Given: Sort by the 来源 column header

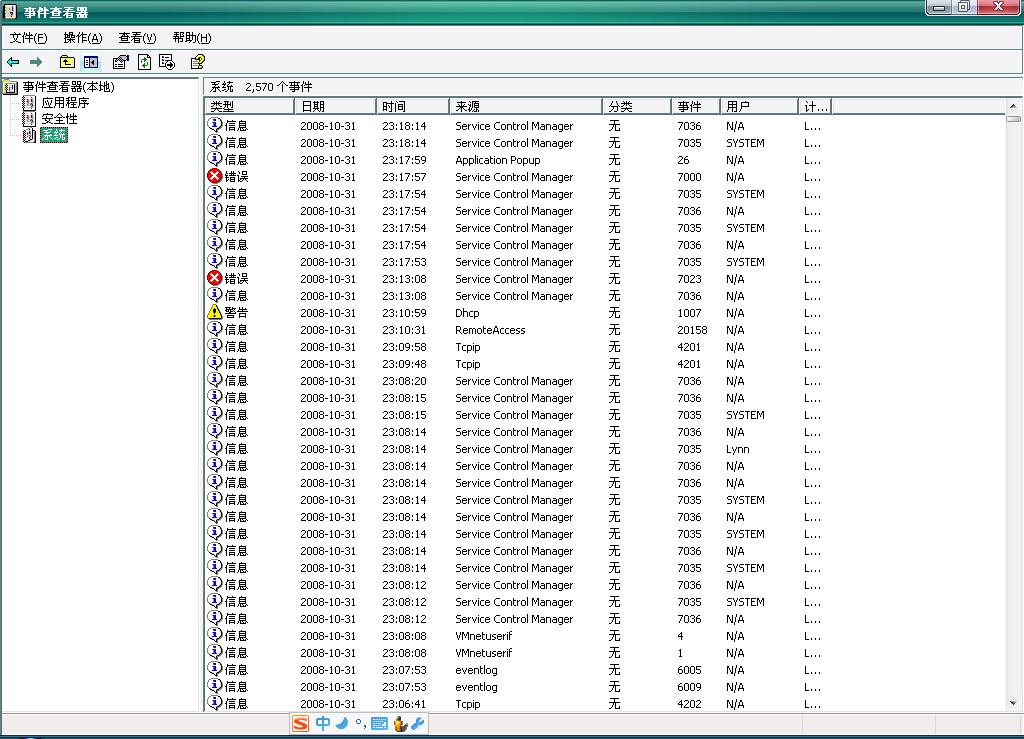Looking at the screenshot, I should (x=524, y=106).
